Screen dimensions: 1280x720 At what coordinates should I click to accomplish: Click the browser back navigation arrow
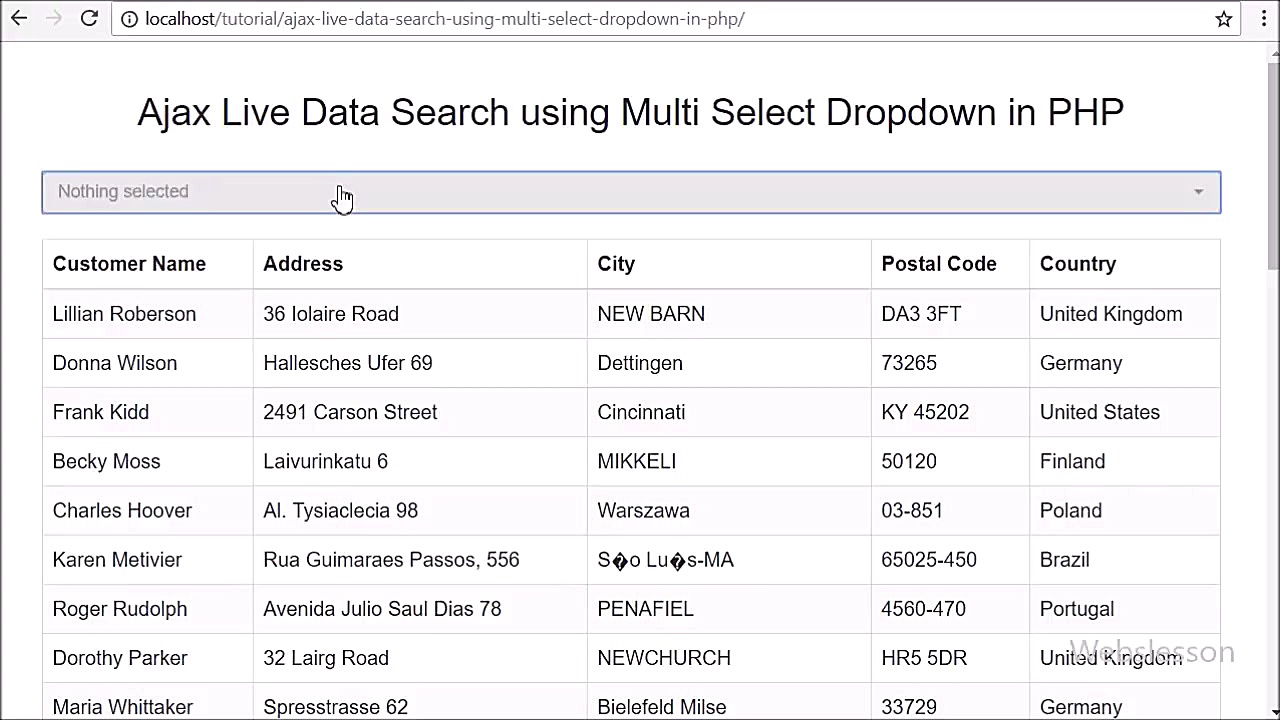(18, 18)
